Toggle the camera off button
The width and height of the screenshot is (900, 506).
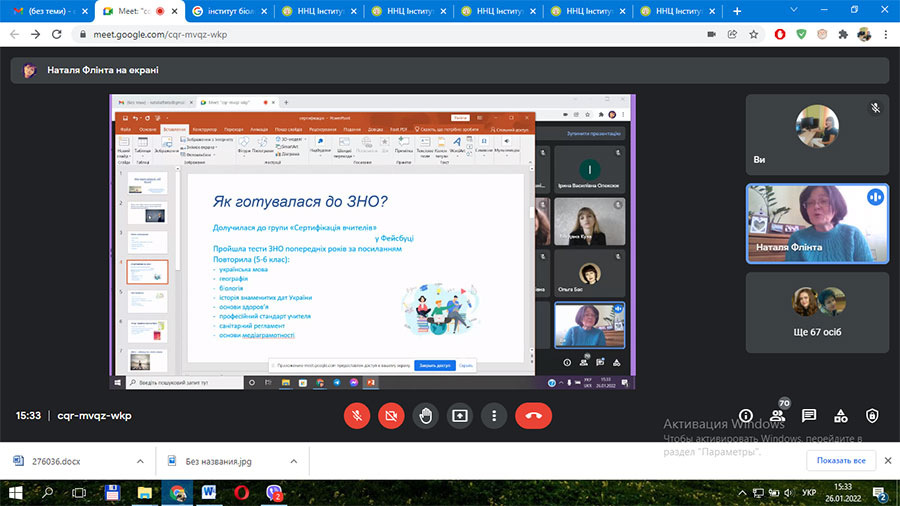(x=391, y=415)
